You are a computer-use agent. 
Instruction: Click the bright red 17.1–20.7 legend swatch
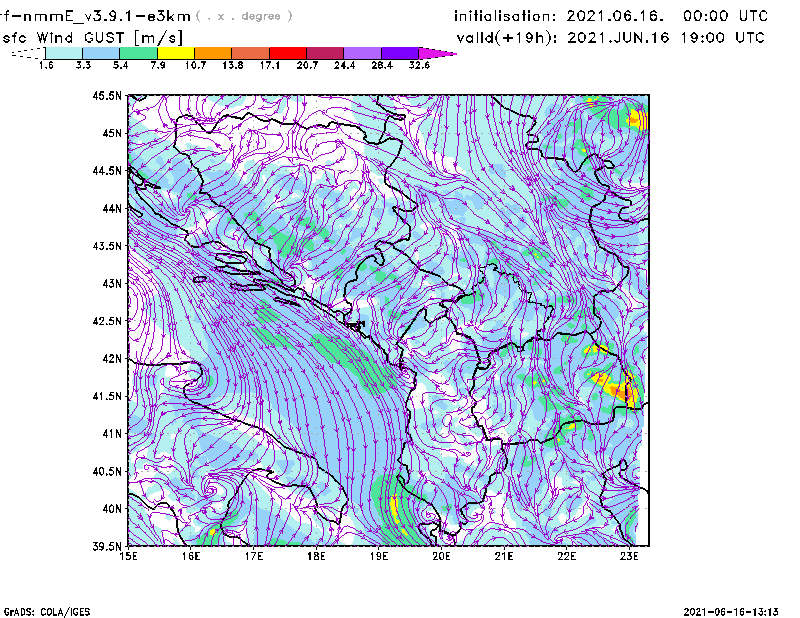pos(288,53)
